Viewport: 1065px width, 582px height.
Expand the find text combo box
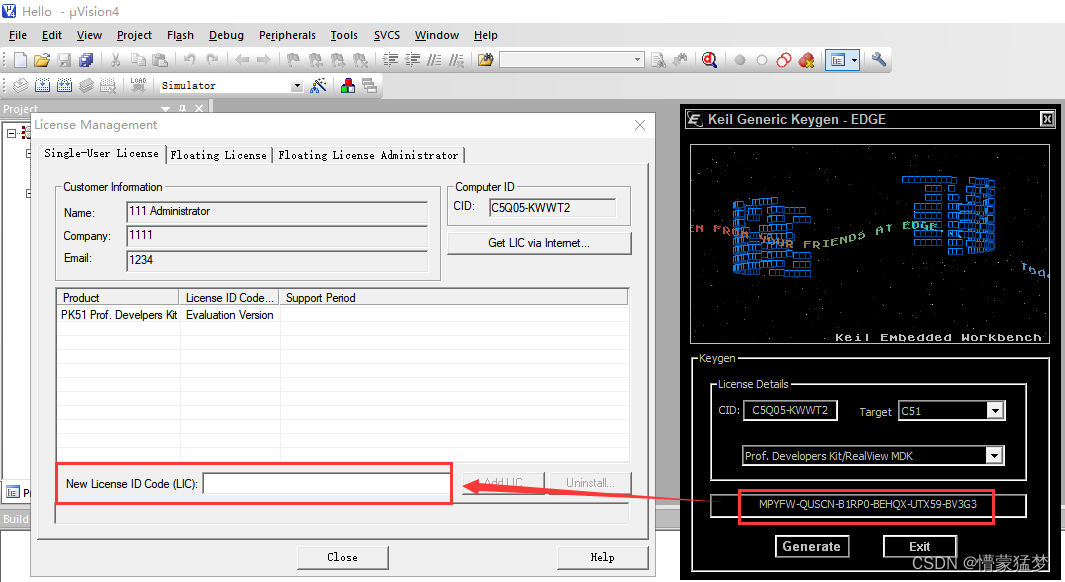pos(637,60)
